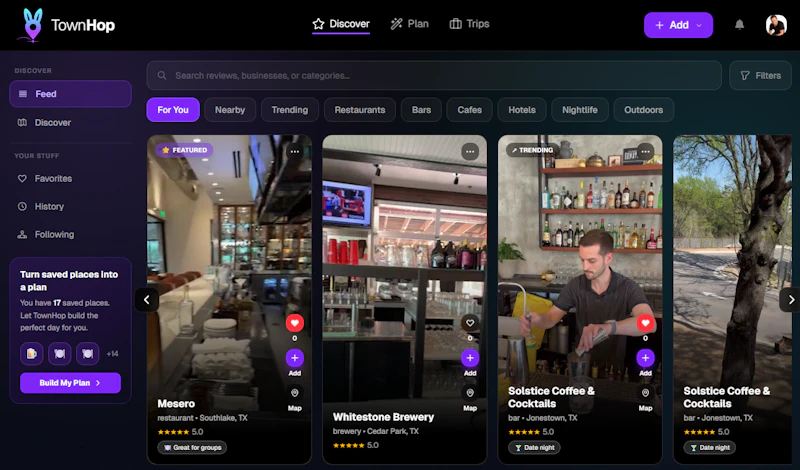The width and height of the screenshot is (800, 470).
Task: Open the user profile avatar
Action: click(776, 25)
